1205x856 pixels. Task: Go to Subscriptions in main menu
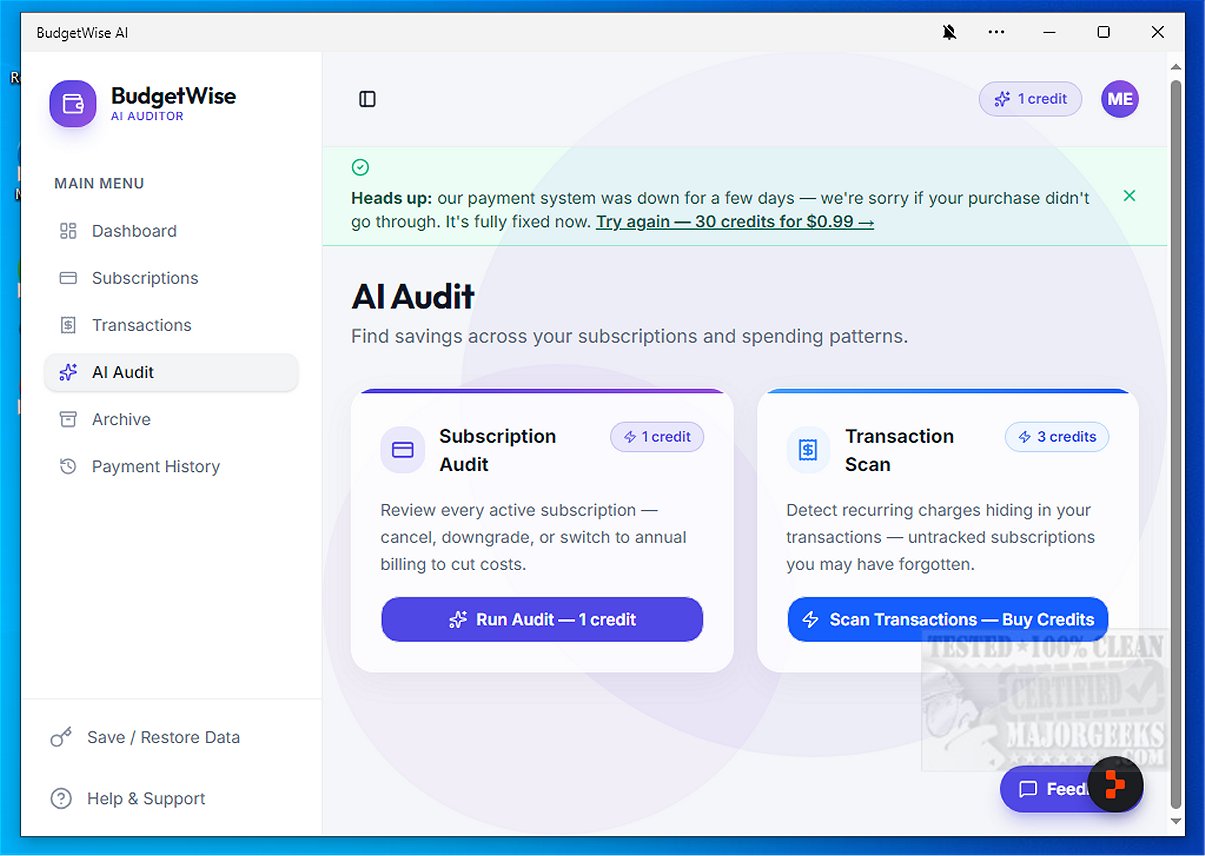click(171, 278)
